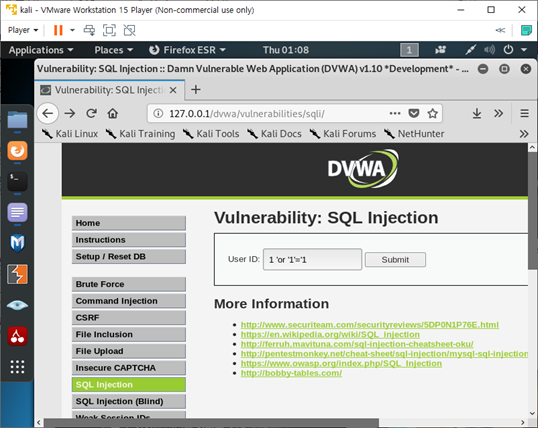The height and width of the screenshot is (428, 538).
Task: Open the screen recorder camera icon
Action: coord(441,50)
